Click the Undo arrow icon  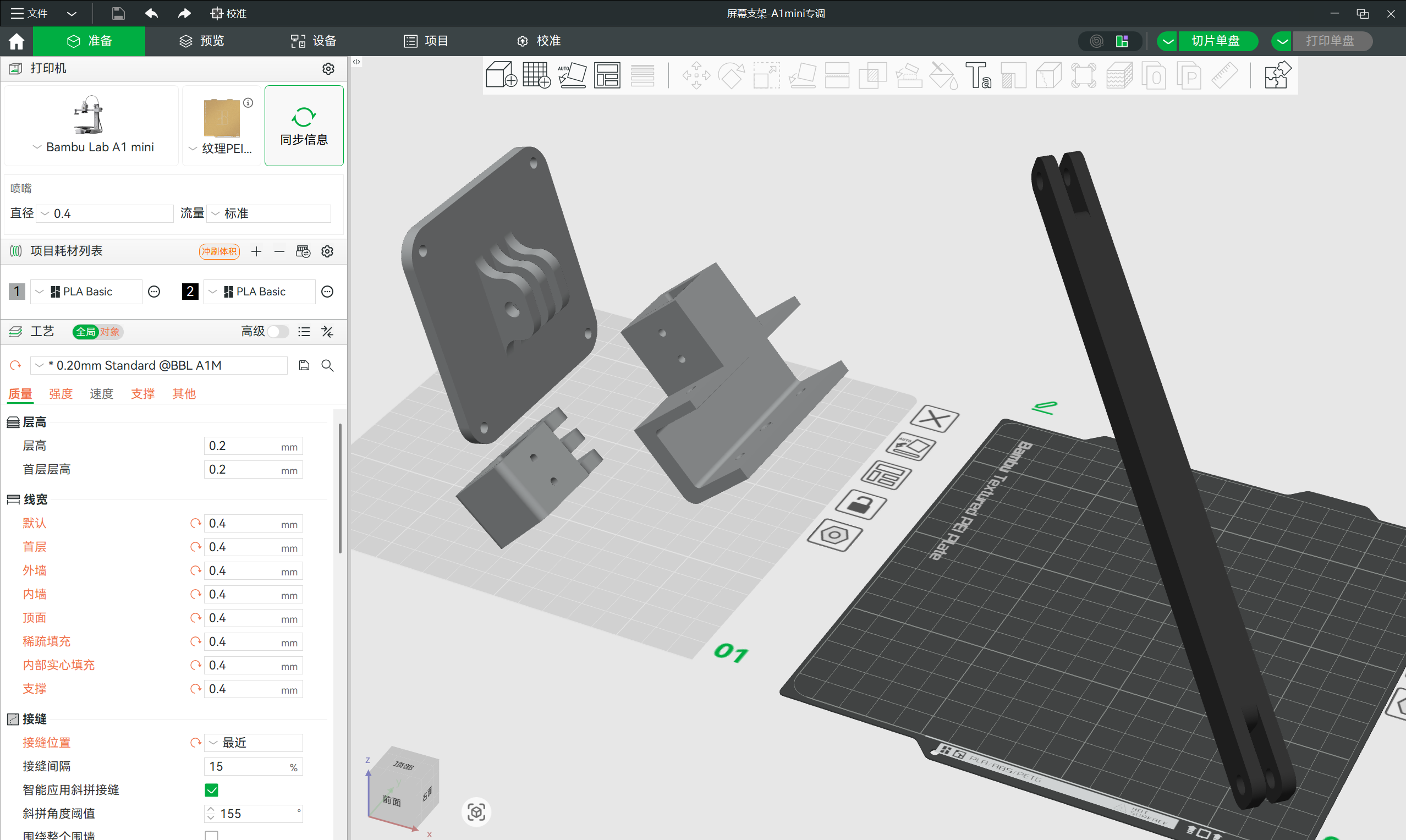tap(151, 13)
